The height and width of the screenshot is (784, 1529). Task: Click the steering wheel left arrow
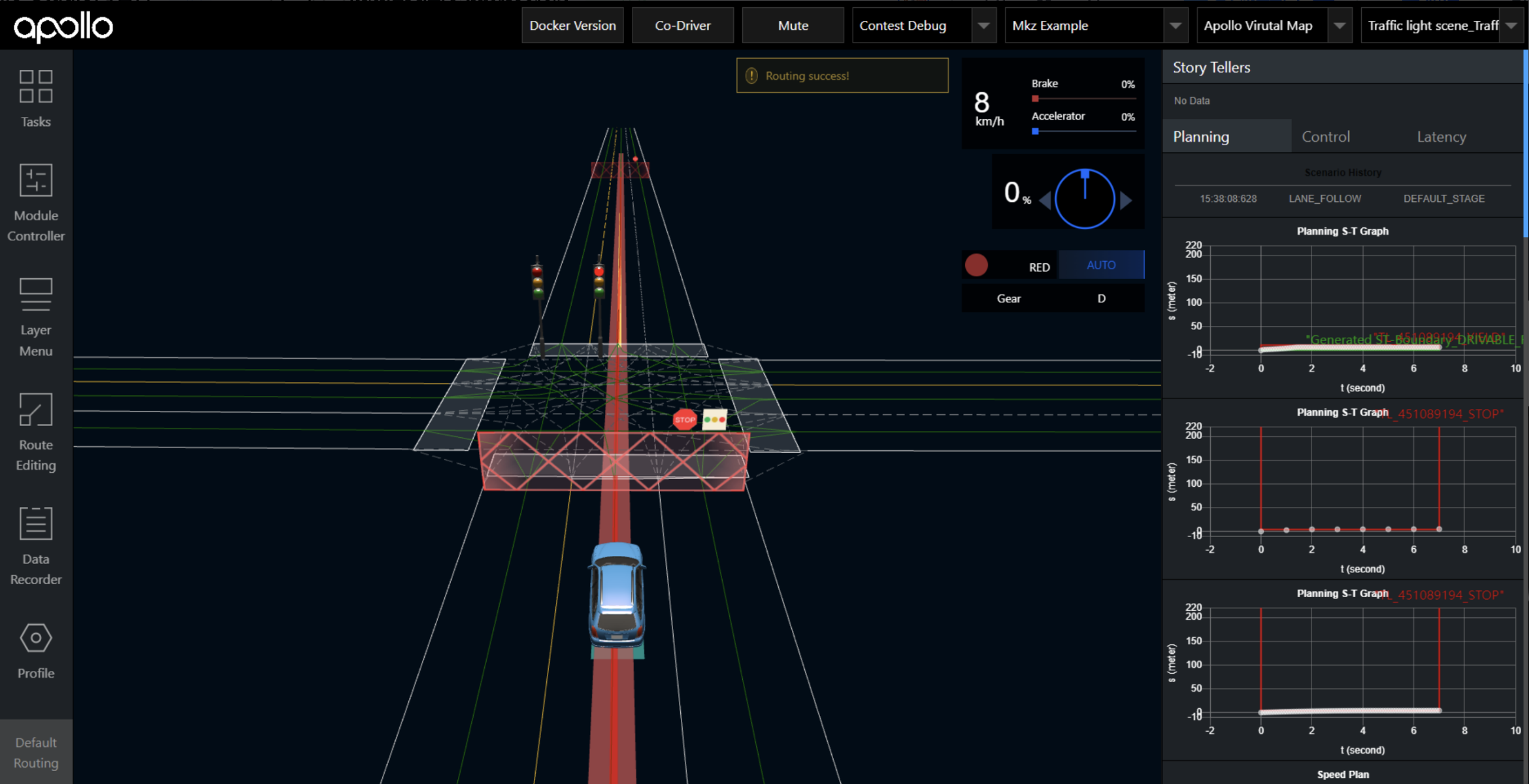tap(1045, 200)
